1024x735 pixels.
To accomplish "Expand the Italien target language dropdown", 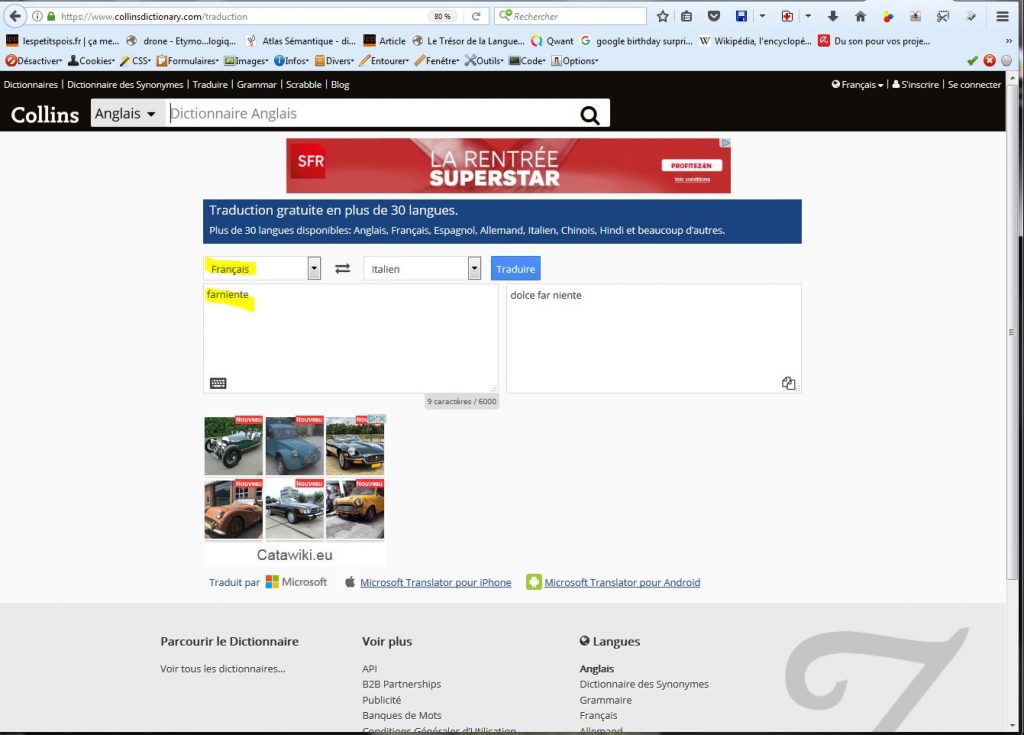I will click(x=474, y=269).
